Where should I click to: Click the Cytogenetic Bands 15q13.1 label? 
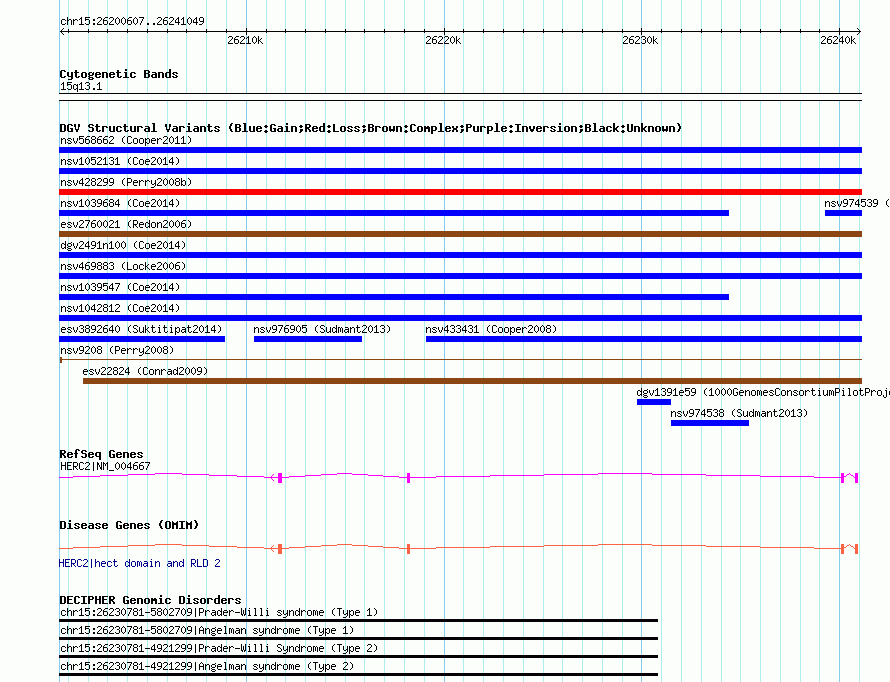pyautogui.click(x=81, y=86)
